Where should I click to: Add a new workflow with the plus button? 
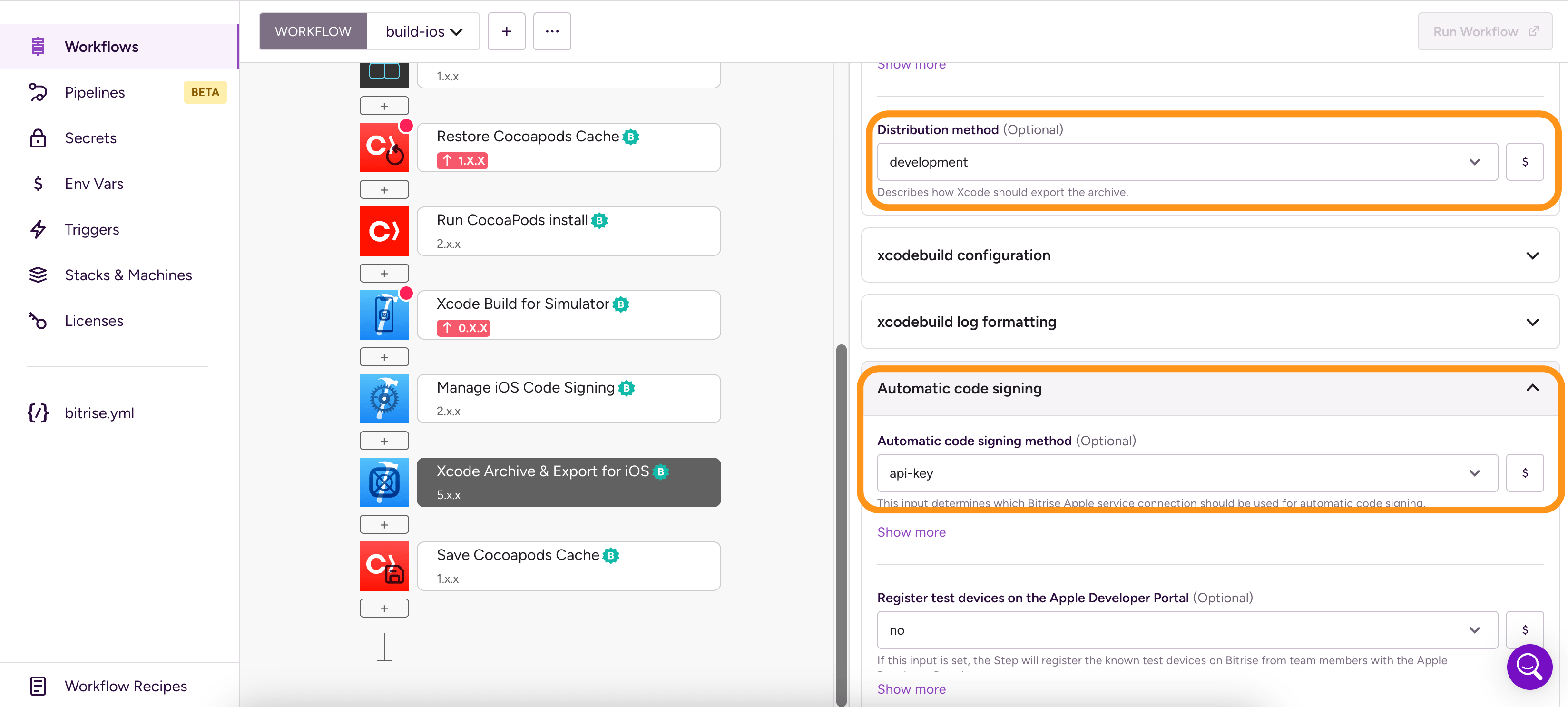coord(506,32)
